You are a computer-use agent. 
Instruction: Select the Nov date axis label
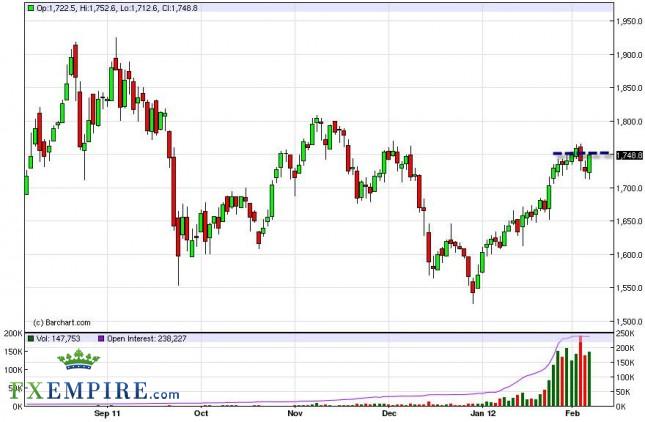pos(294,413)
